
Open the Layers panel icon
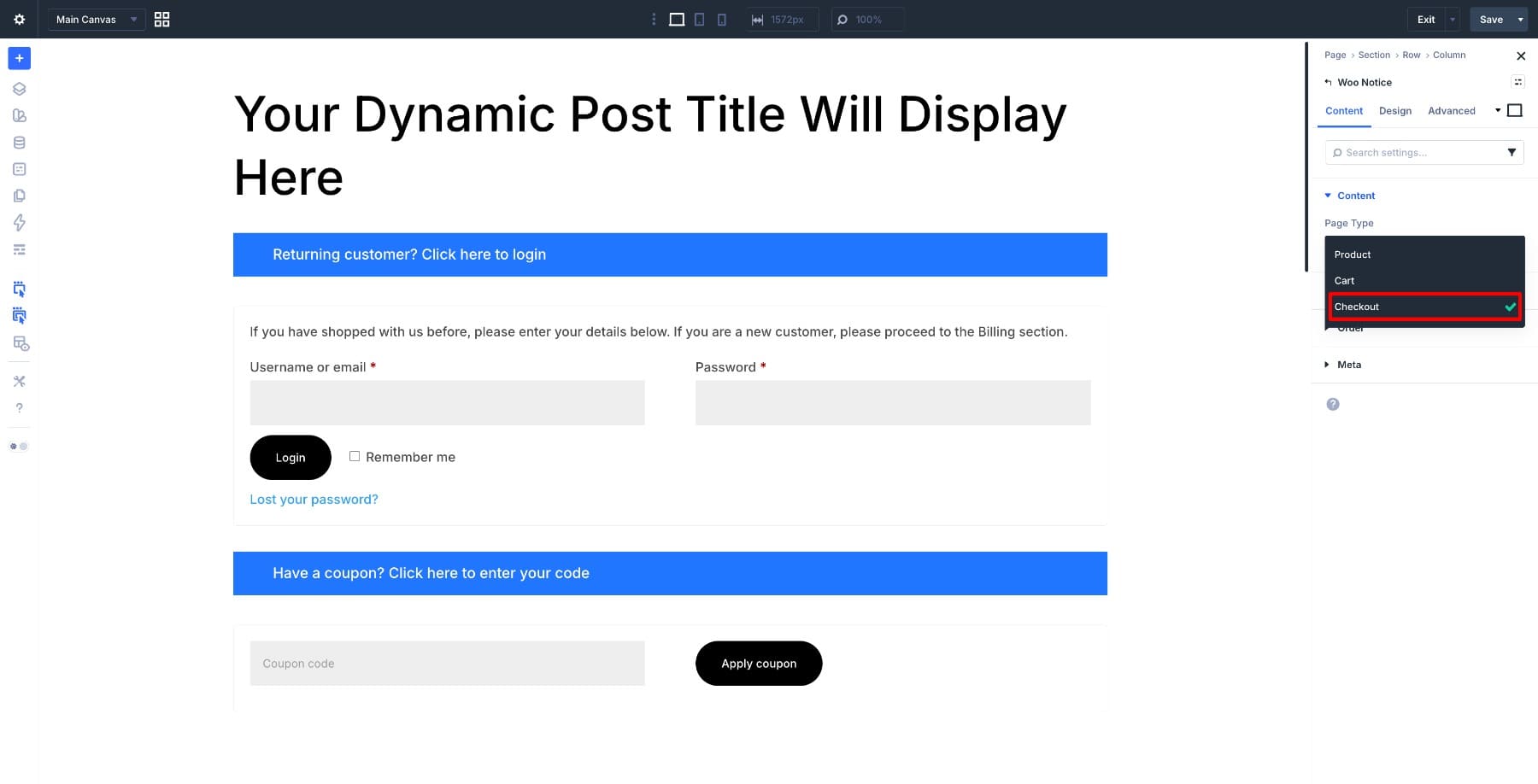[x=19, y=89]
